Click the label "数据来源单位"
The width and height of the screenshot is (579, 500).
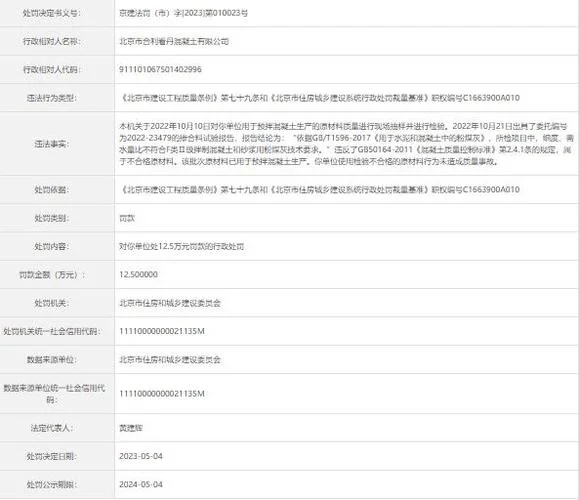51,360
